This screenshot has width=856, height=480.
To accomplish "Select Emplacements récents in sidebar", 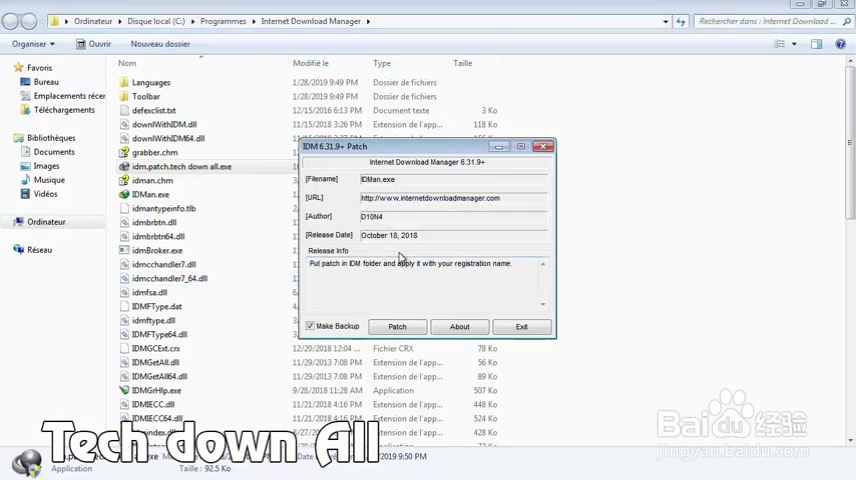I will point(69,96).
